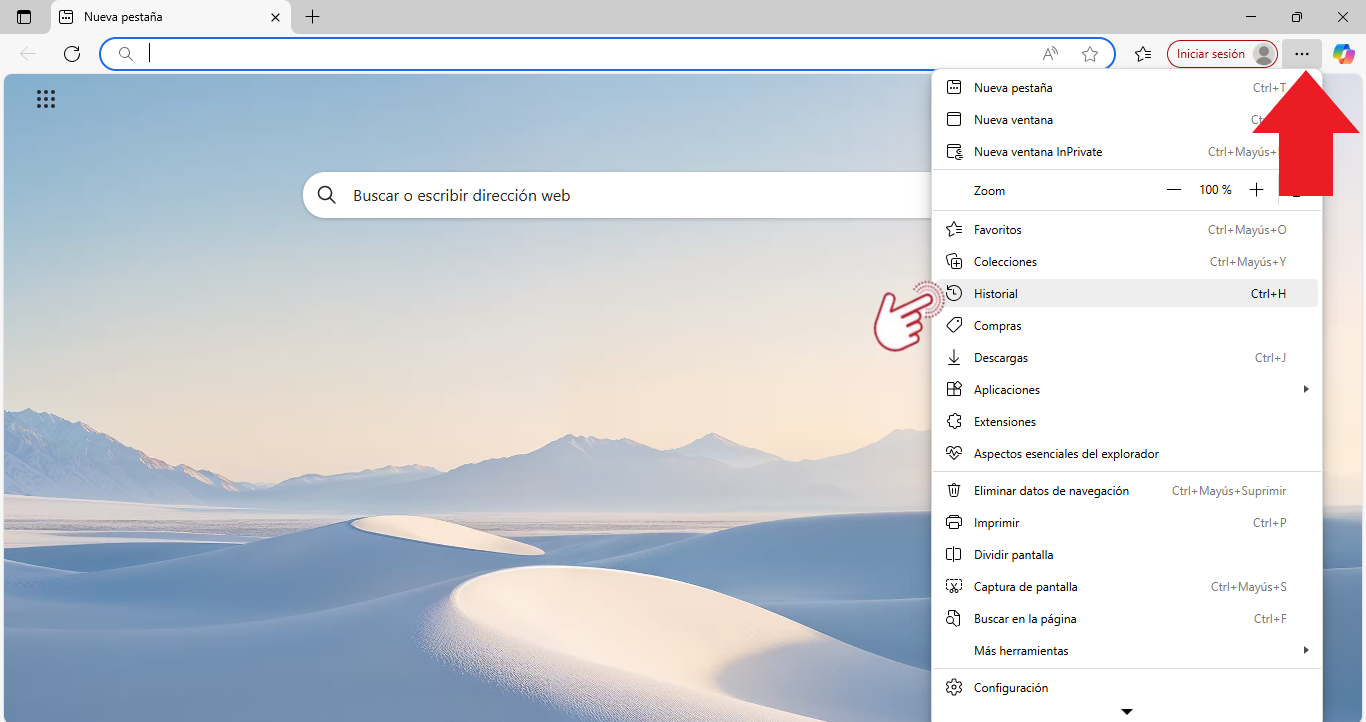Refresh the page with the reload icon

pyautogui.click(x=72, y=54)
